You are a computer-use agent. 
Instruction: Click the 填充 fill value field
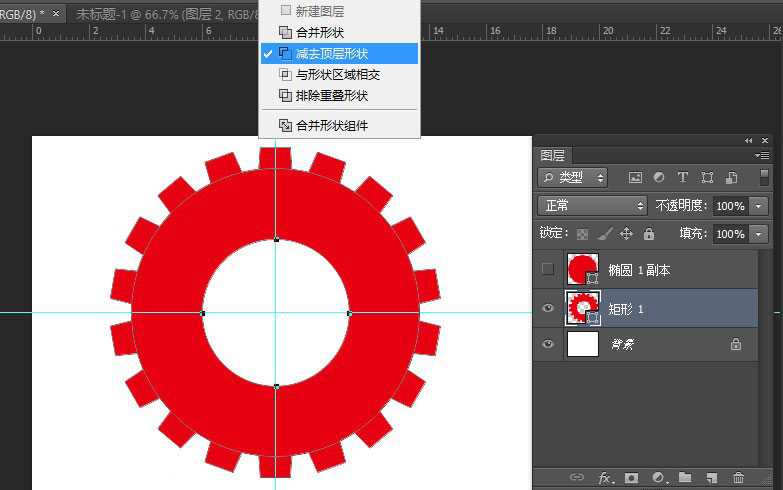click(x=729, y=234)
